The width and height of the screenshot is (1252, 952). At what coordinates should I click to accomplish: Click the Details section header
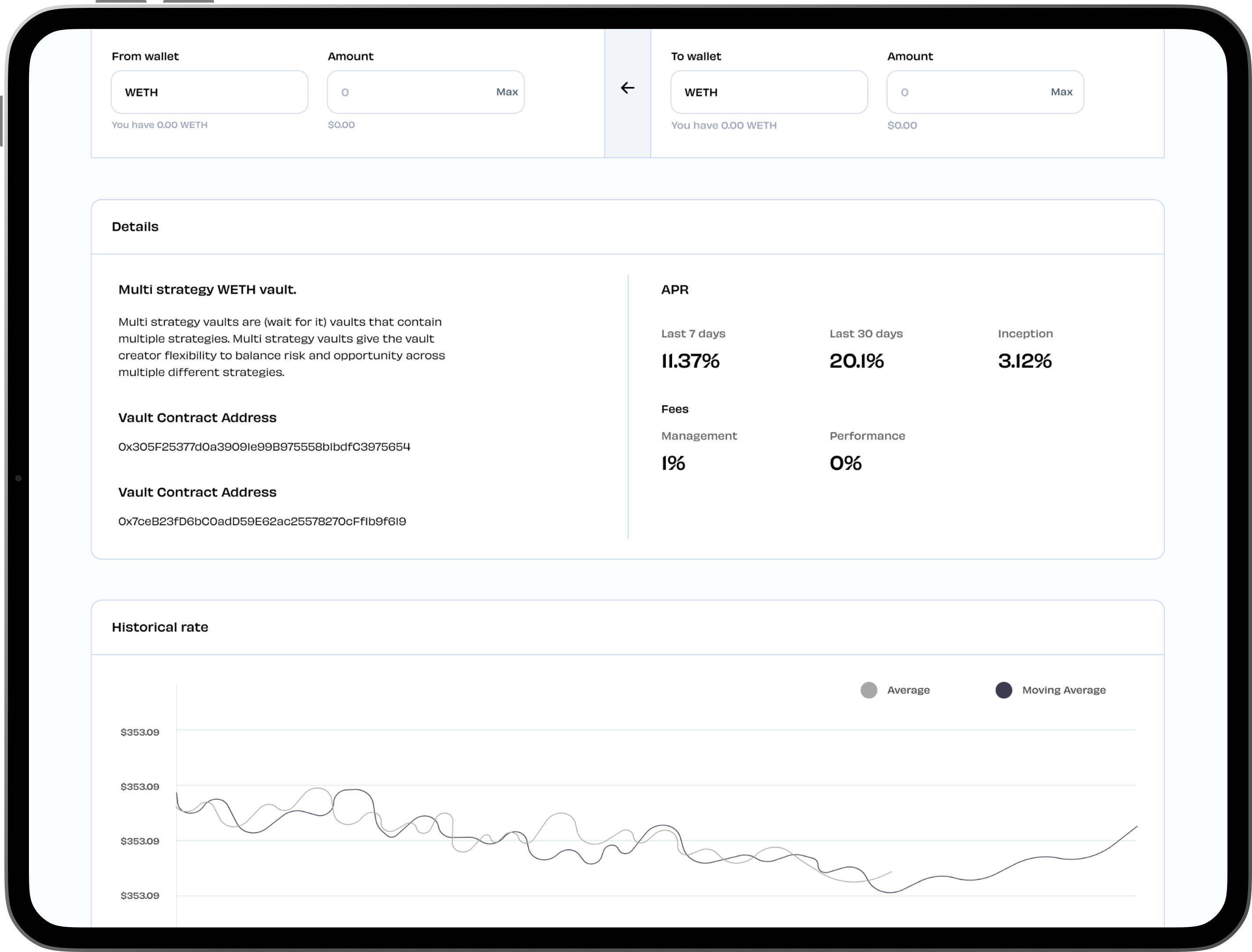[x=135, y=227]
